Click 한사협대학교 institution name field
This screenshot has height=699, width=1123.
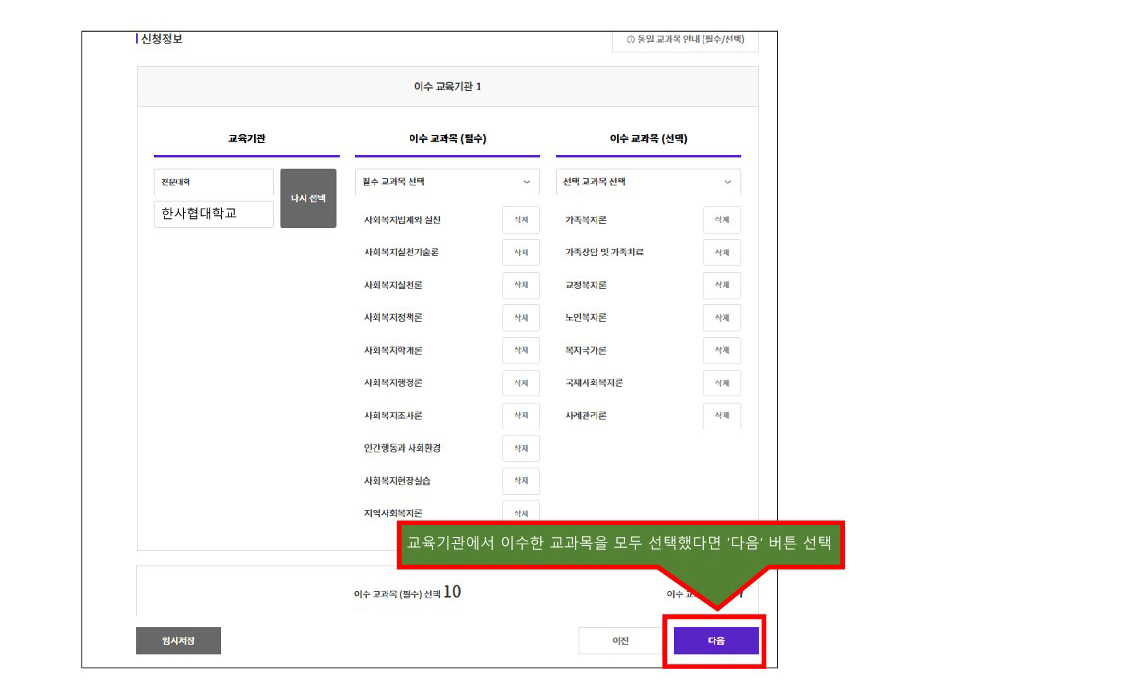[213, 213]
